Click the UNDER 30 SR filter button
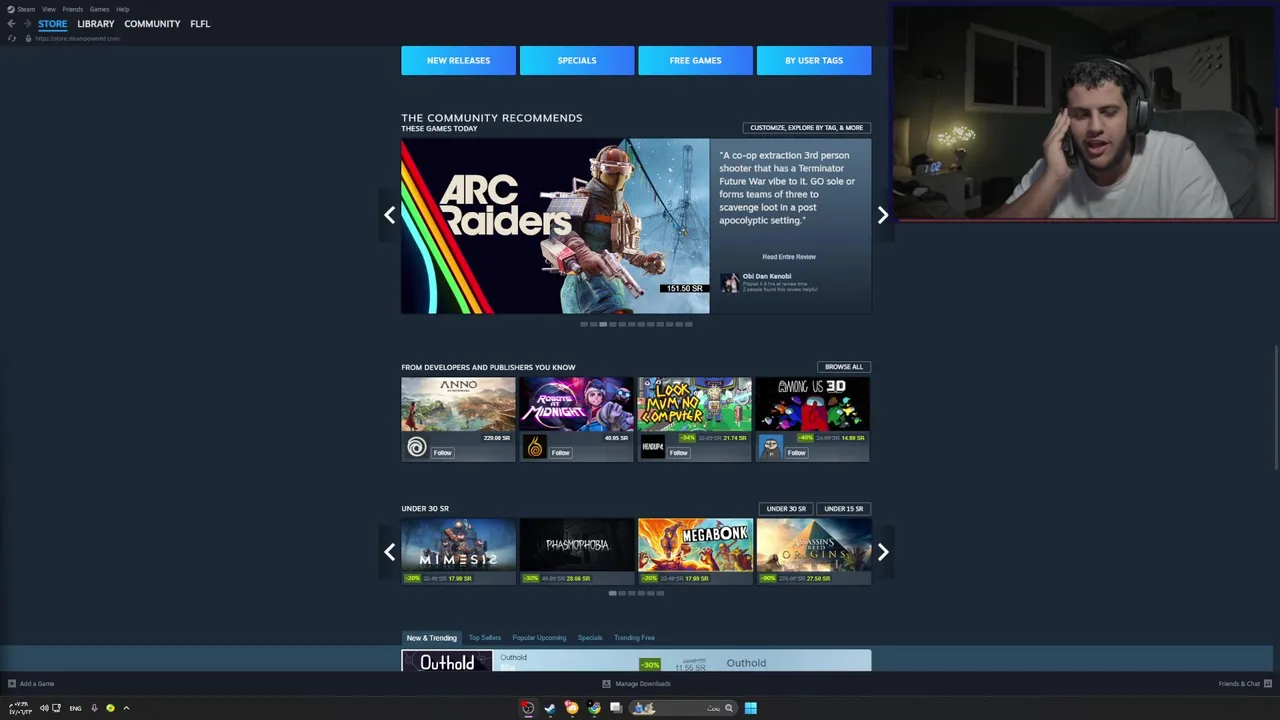1280x720 pixels. pos(786,509)
